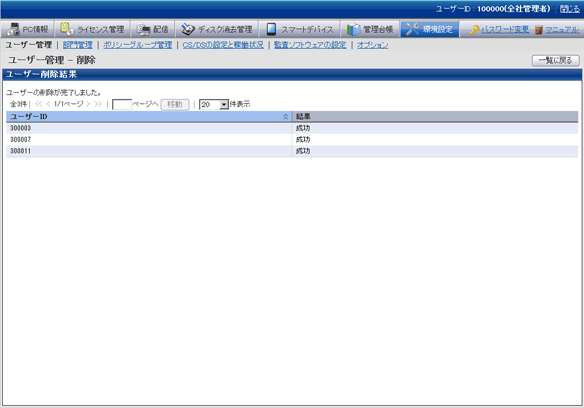This screenshot has height=408, width=584.
Task: Open the 管理台帳 tab
Action: pyautogui.click(x=370, y=29)
